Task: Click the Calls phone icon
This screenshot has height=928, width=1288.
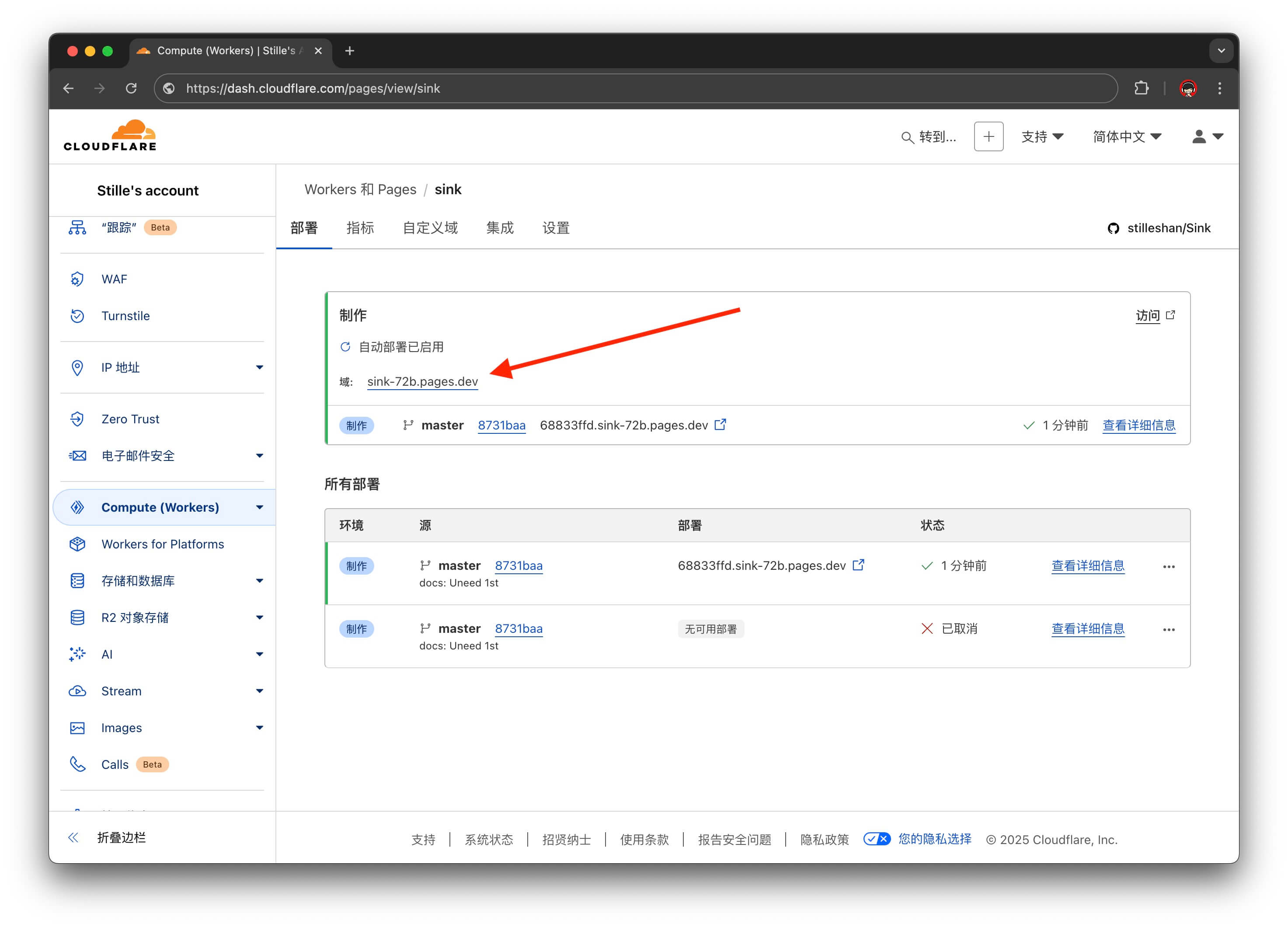Action: pyautogui.click(x=77, y=764)
